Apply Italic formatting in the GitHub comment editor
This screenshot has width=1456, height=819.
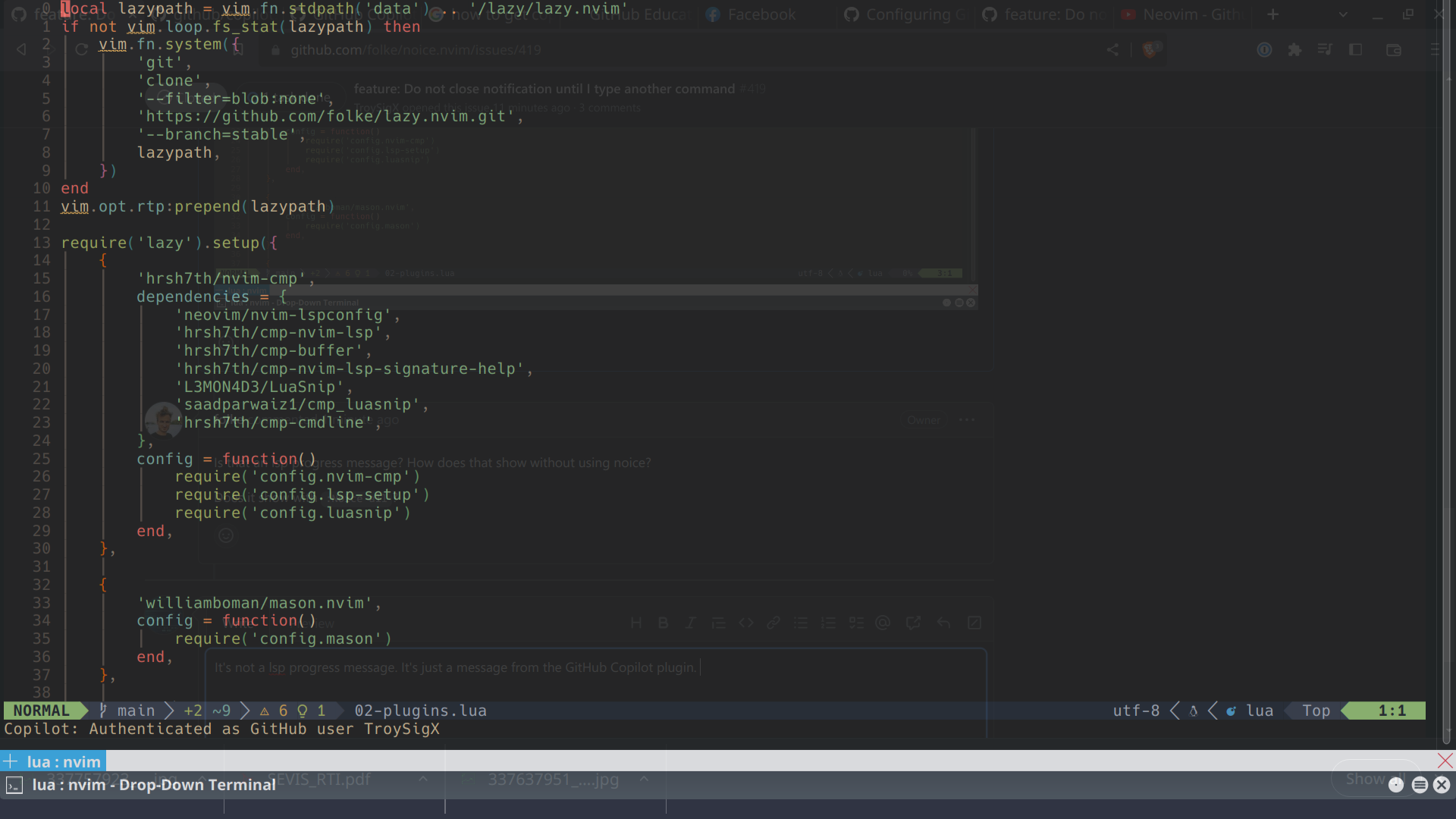click(691, 622)
